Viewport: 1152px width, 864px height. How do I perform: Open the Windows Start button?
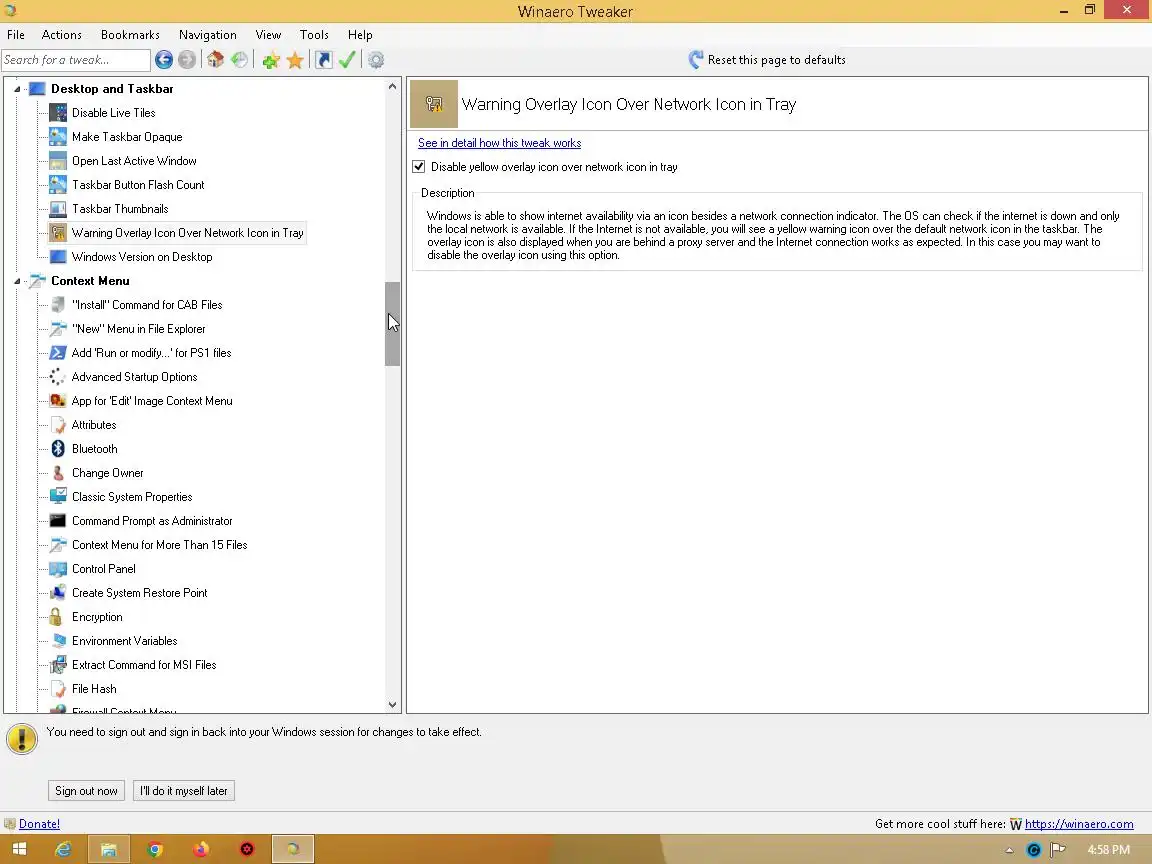click(20, 849)
